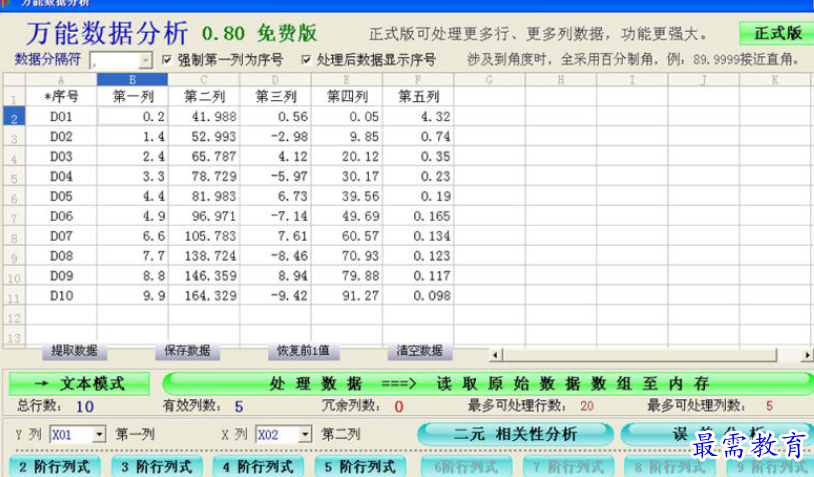Click the 4 阶行列式 button
The image size is (814, 477).
pyautogui.click(x=259, y=467)
